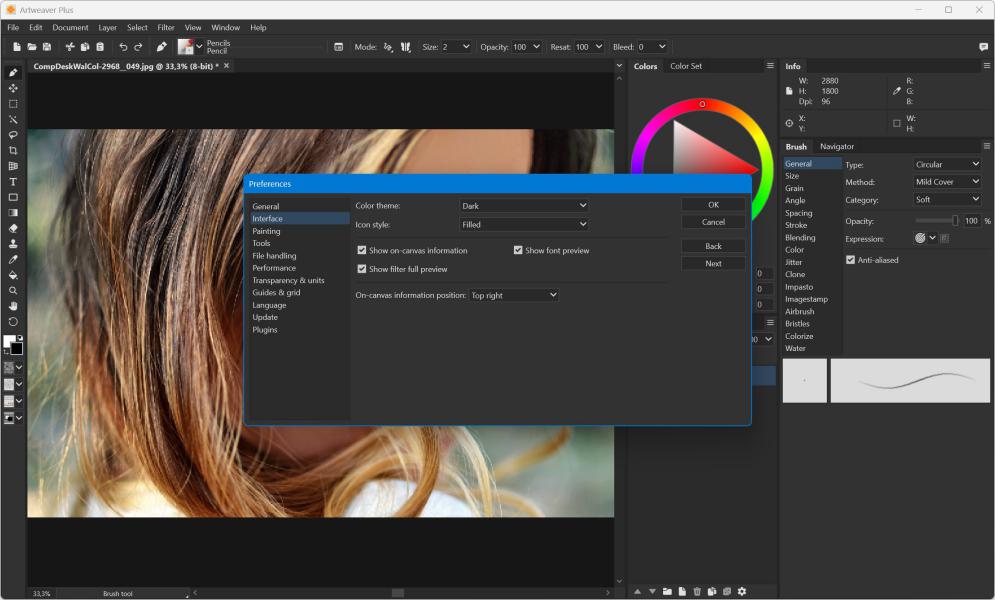
Task: Open On-canvas information position dropdown
Action: pyautogui.click(x=514, y=296)
